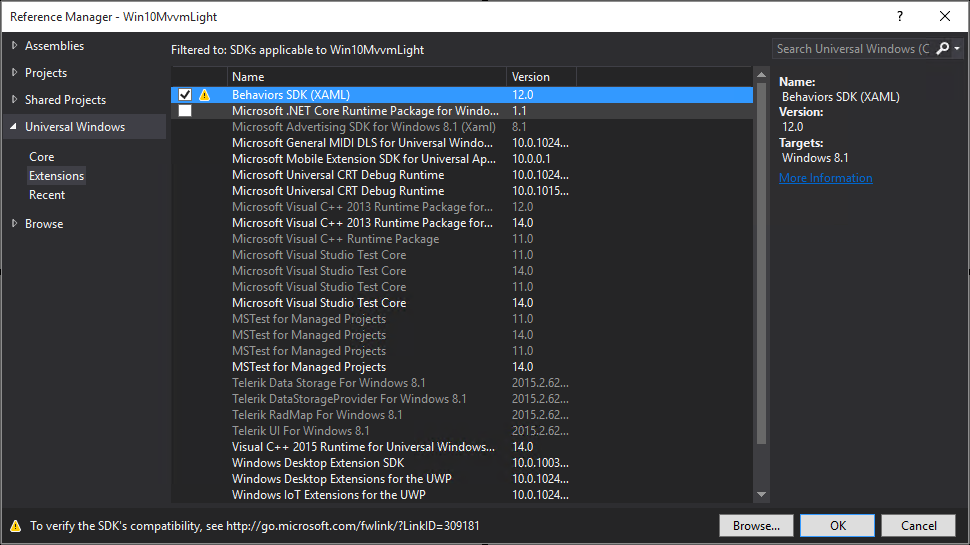This screenshot has height=545, width=970.
Task: Select the highlighted Microsoft Visual Studio Test Core 14.0
Action: [x=462, y=303]
